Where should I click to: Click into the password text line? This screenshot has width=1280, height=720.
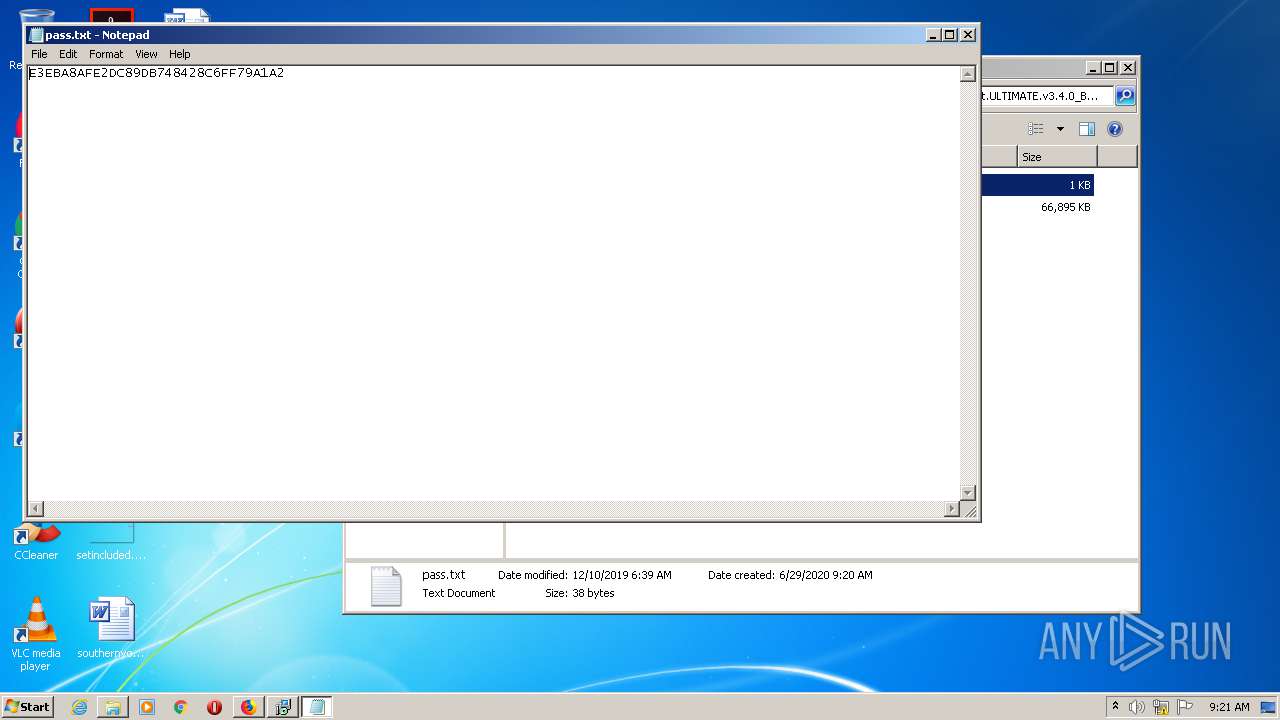coord(156,73)
